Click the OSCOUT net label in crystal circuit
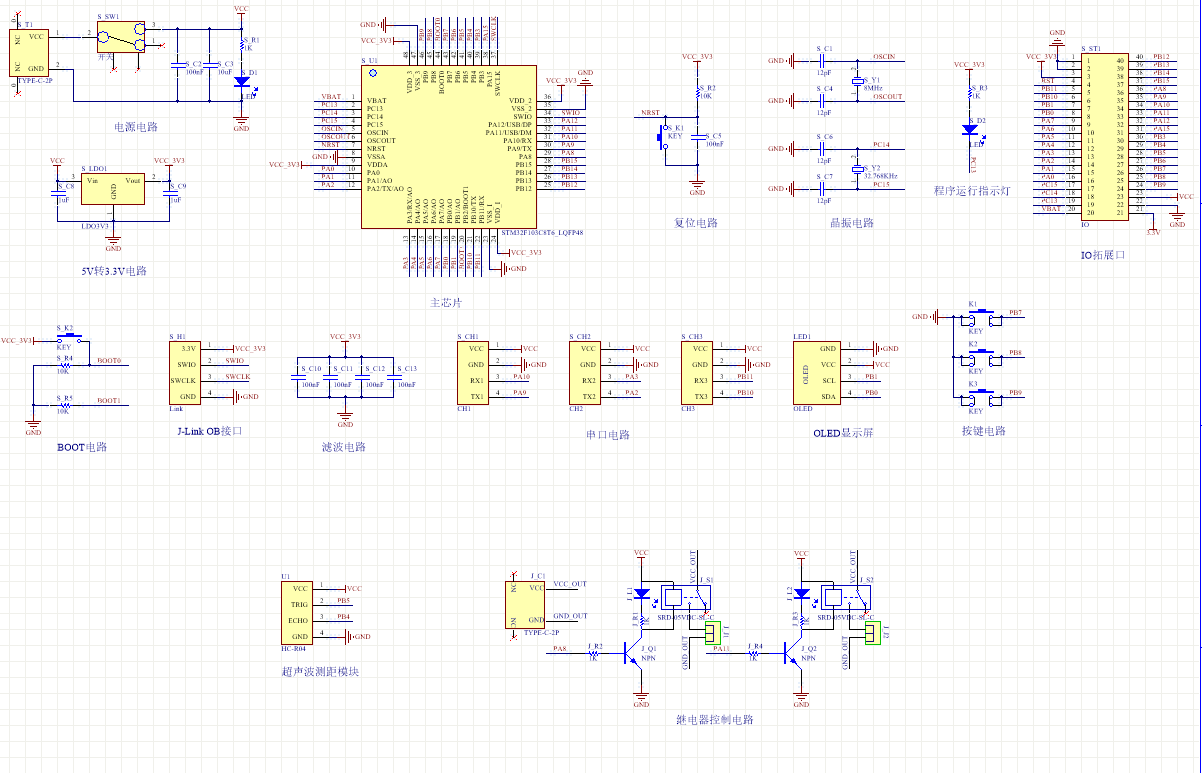 click(x=888, y=97)
